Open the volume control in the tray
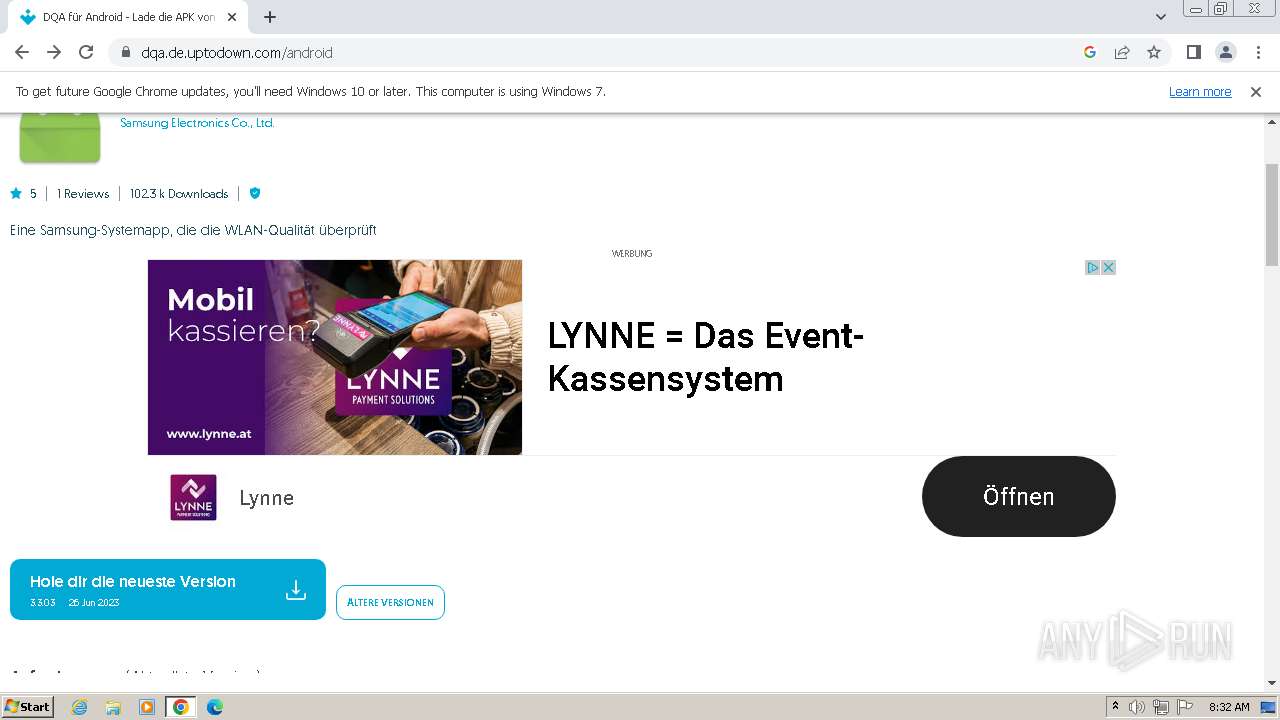This screenshot has width=1280, height=720. (1137, 707)
